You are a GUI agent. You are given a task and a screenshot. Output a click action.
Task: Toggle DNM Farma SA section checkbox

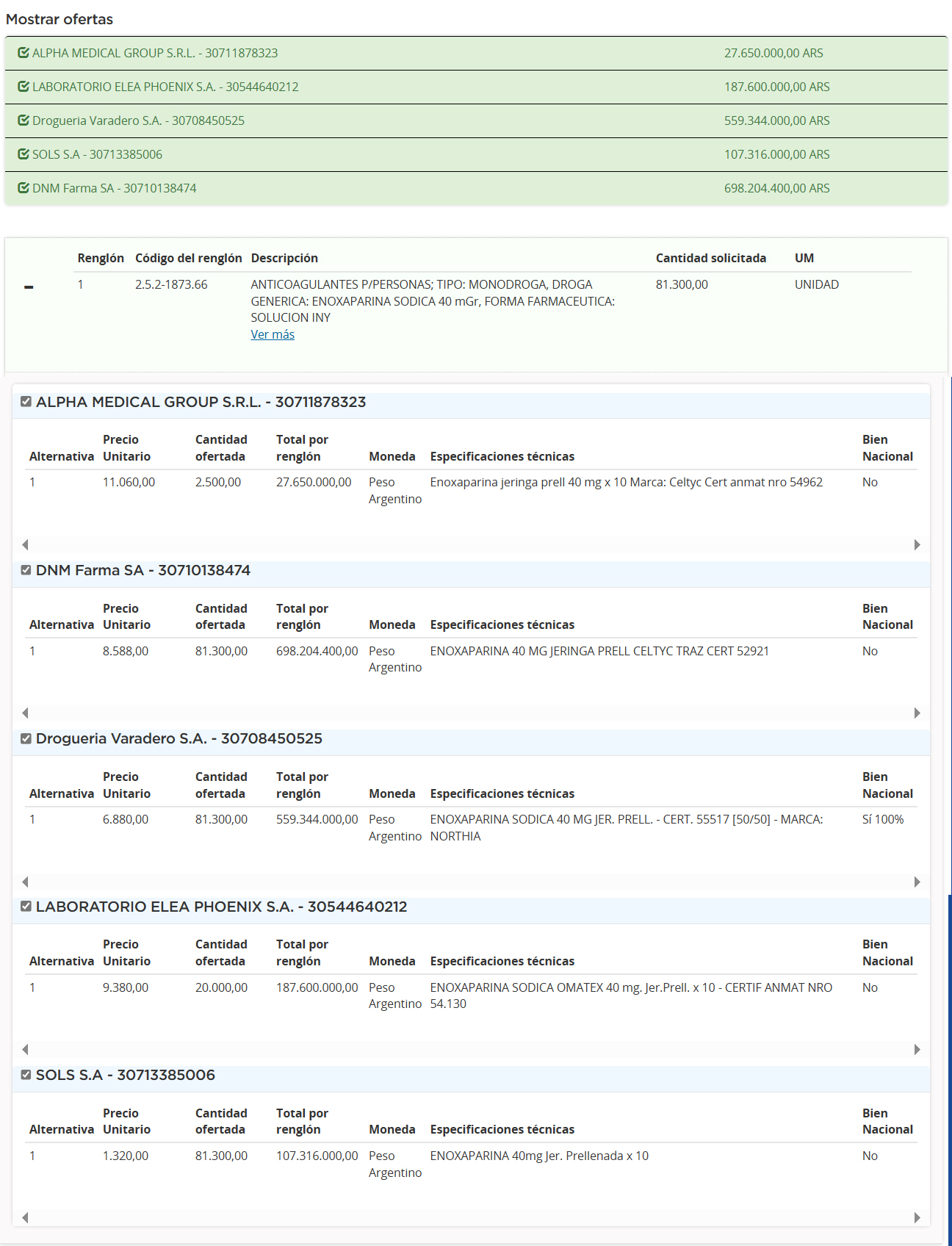tap(26, 570)
